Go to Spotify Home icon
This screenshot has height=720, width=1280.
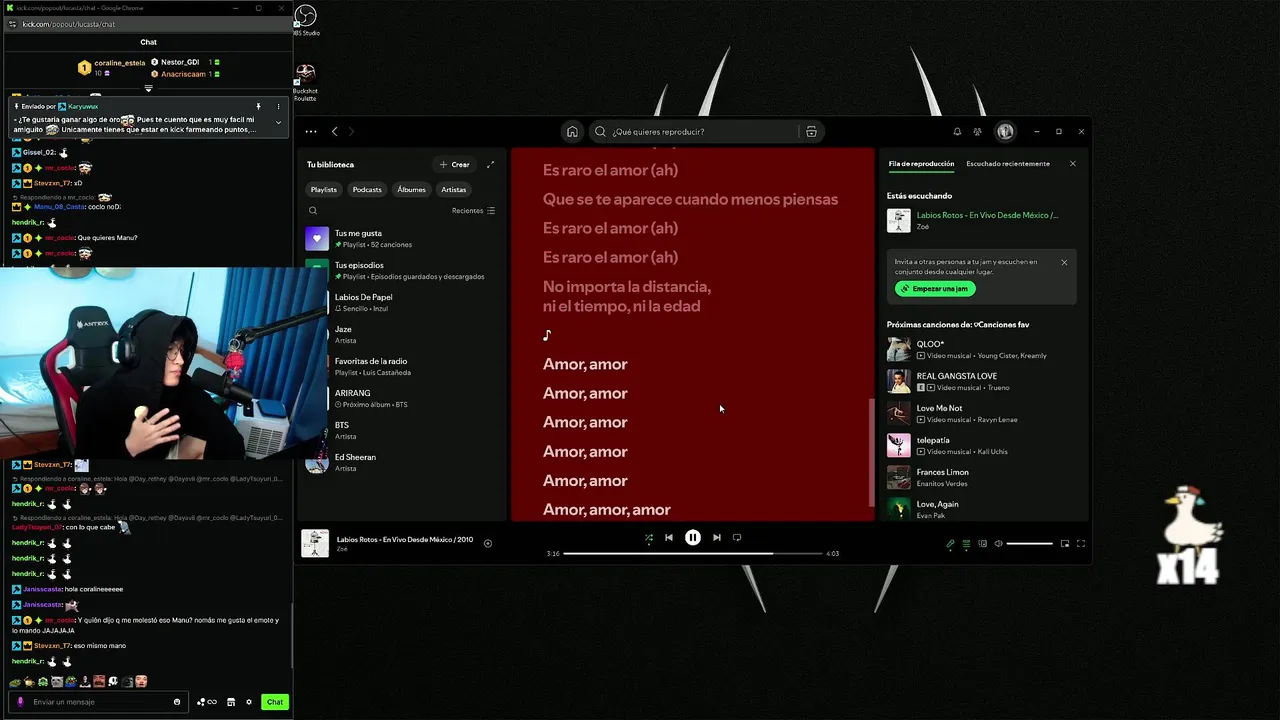tap(572, 131)
